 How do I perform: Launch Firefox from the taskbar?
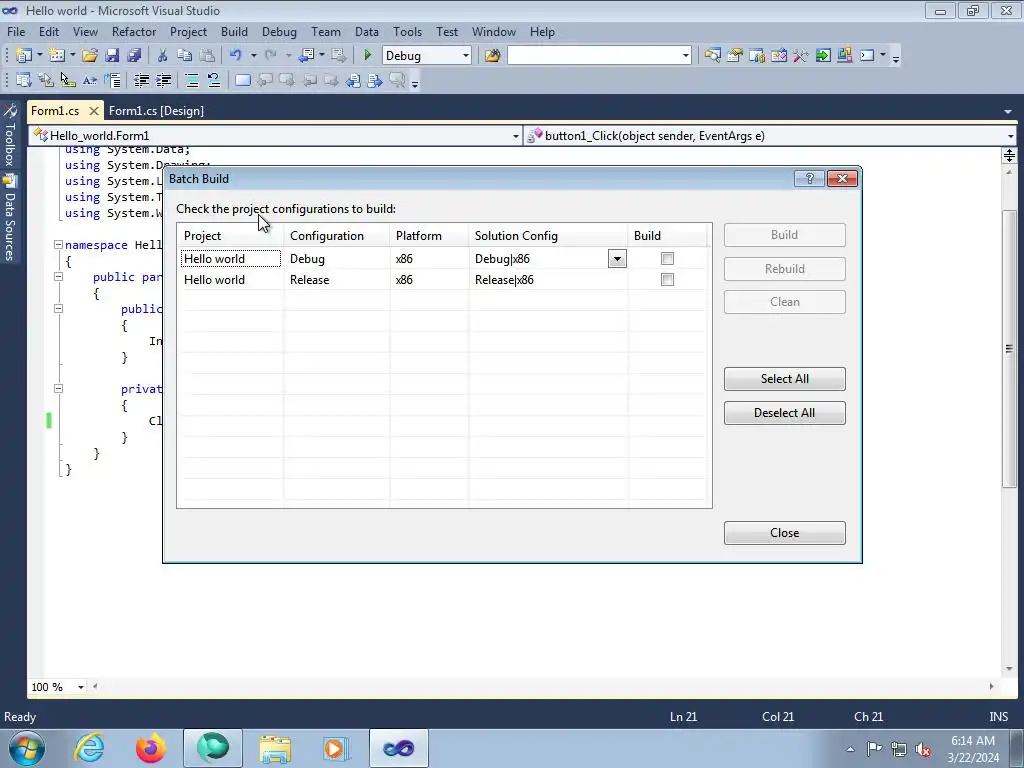point(151,748)
